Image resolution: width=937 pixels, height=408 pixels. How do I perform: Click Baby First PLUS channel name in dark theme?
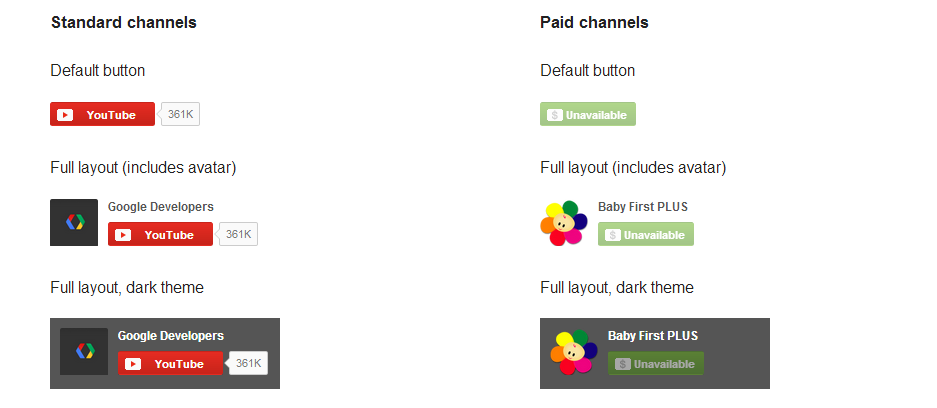(x=652, y=336)
